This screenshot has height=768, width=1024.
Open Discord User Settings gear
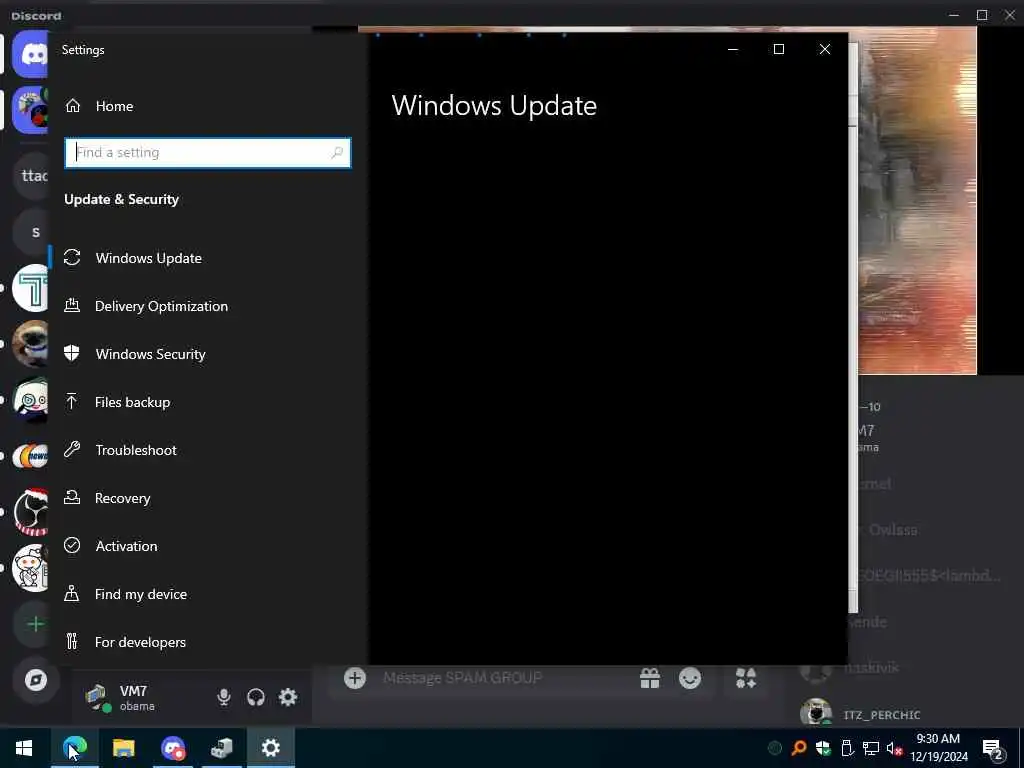(288, 697)
